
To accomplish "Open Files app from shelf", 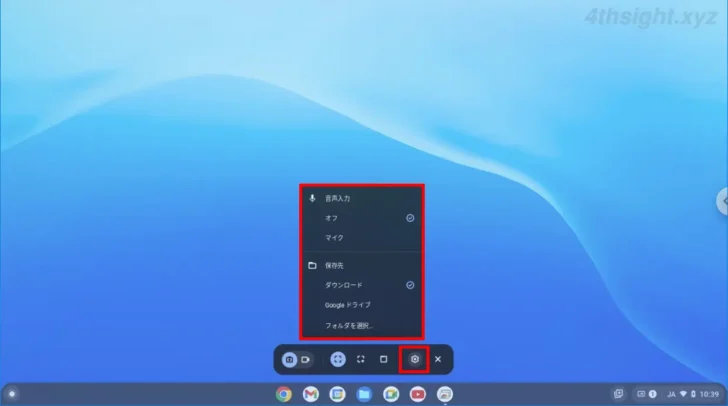I will tap(364, 394).
